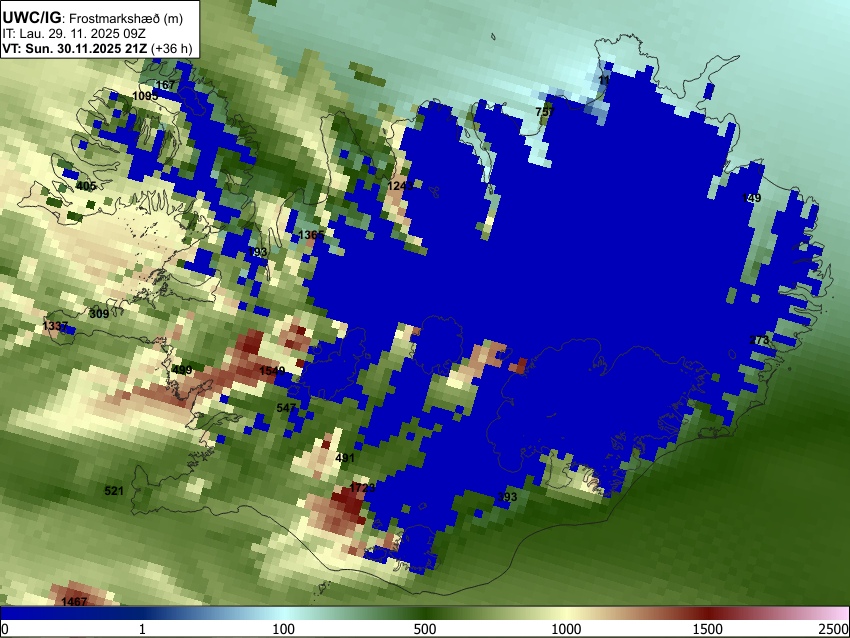Click the map value label 309
The image size is (850, 638).
[x=99, y=313]
